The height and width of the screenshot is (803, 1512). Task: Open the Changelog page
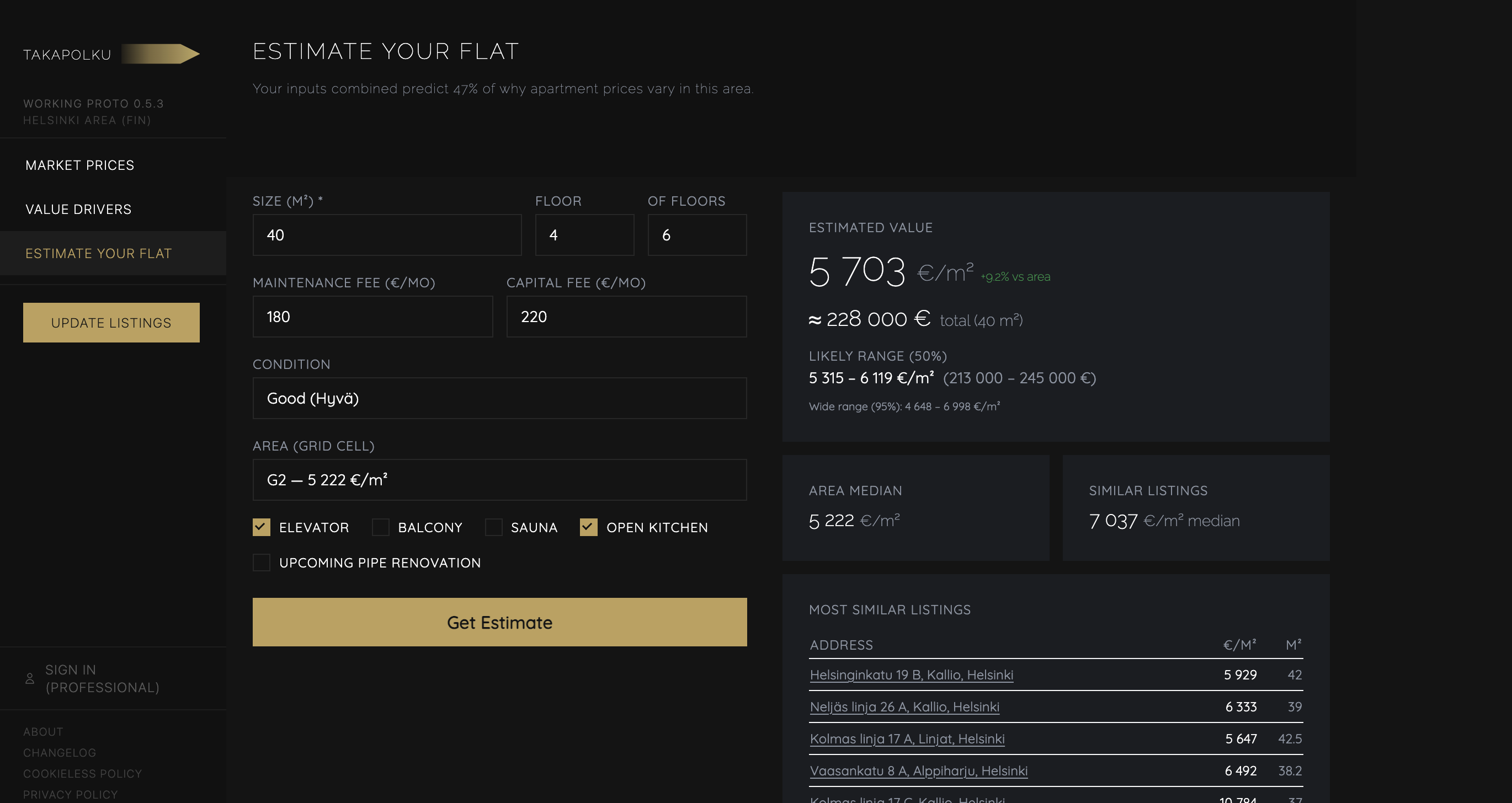pyautogui.click(x=60, y=753)
